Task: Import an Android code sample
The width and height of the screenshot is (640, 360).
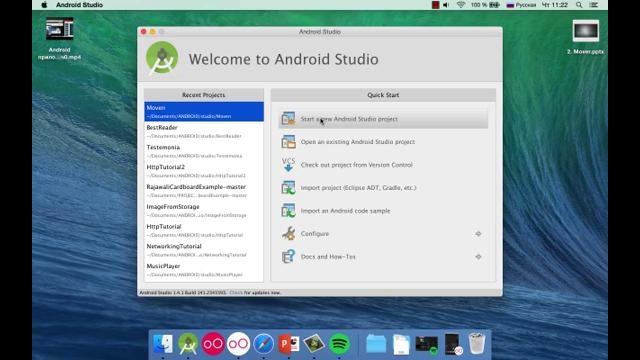Action: click(x=383, y=211)
